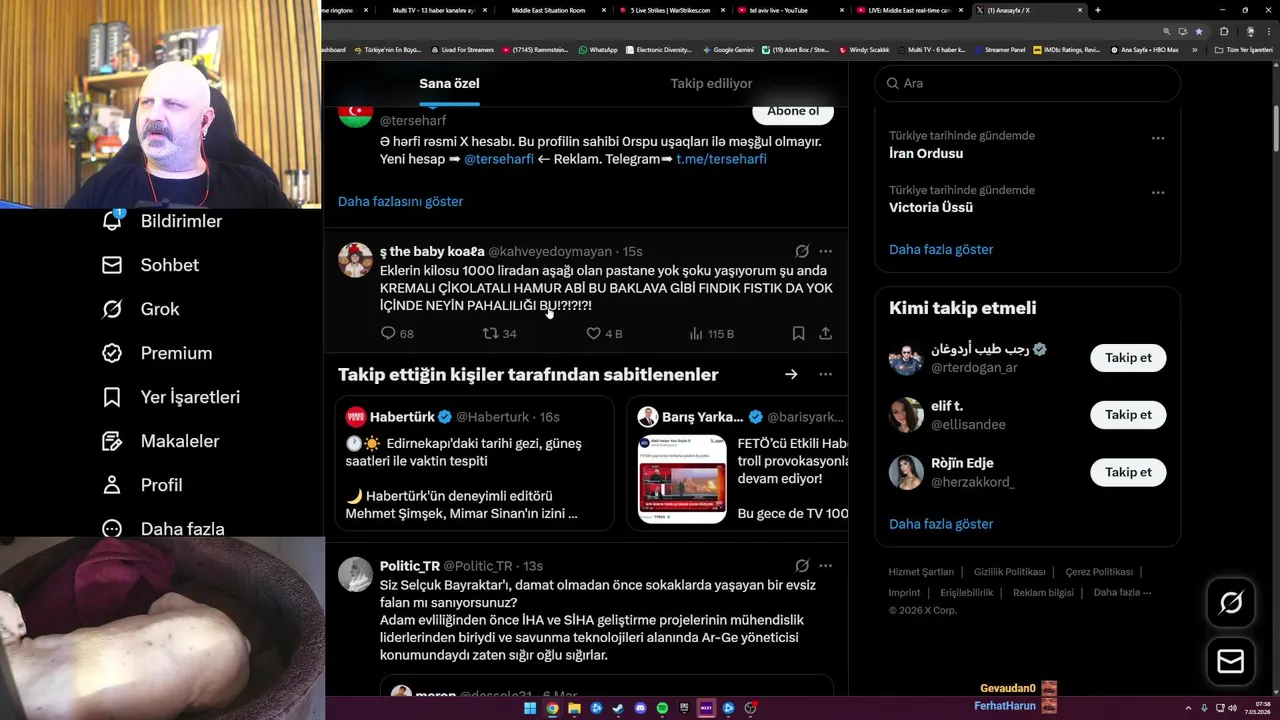The height and width of the screenshot is (720, 1280).
Task: Show more follow suggestions link
Action: tap(941, 523)
